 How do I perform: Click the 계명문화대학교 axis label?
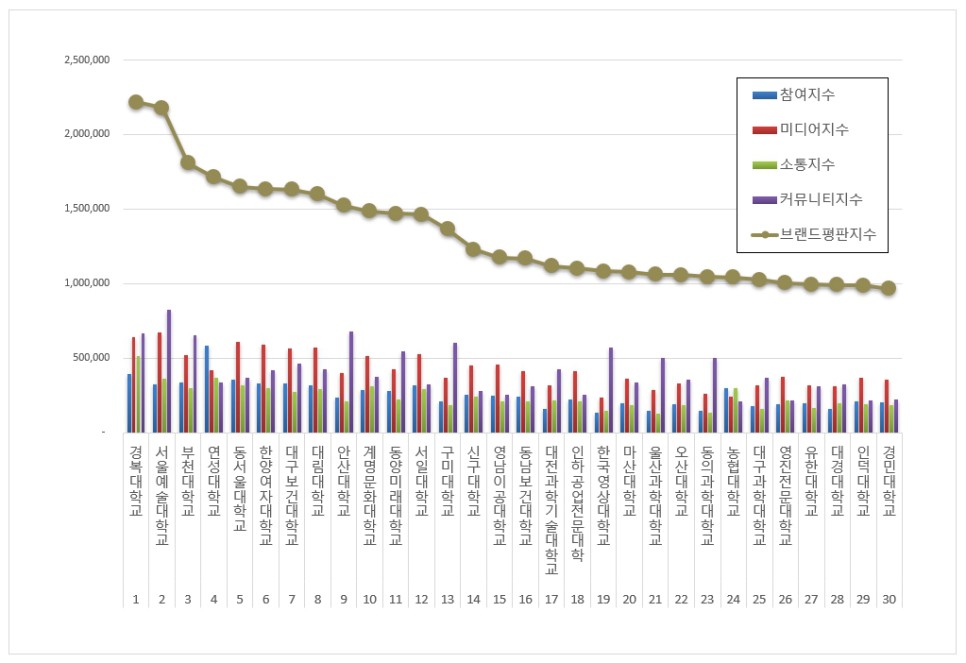(x=370, y=495)
